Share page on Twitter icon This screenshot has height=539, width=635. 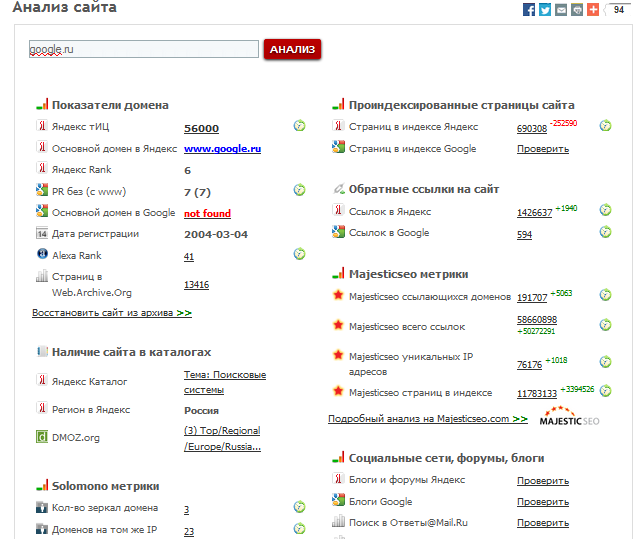[x=545, y=9]
